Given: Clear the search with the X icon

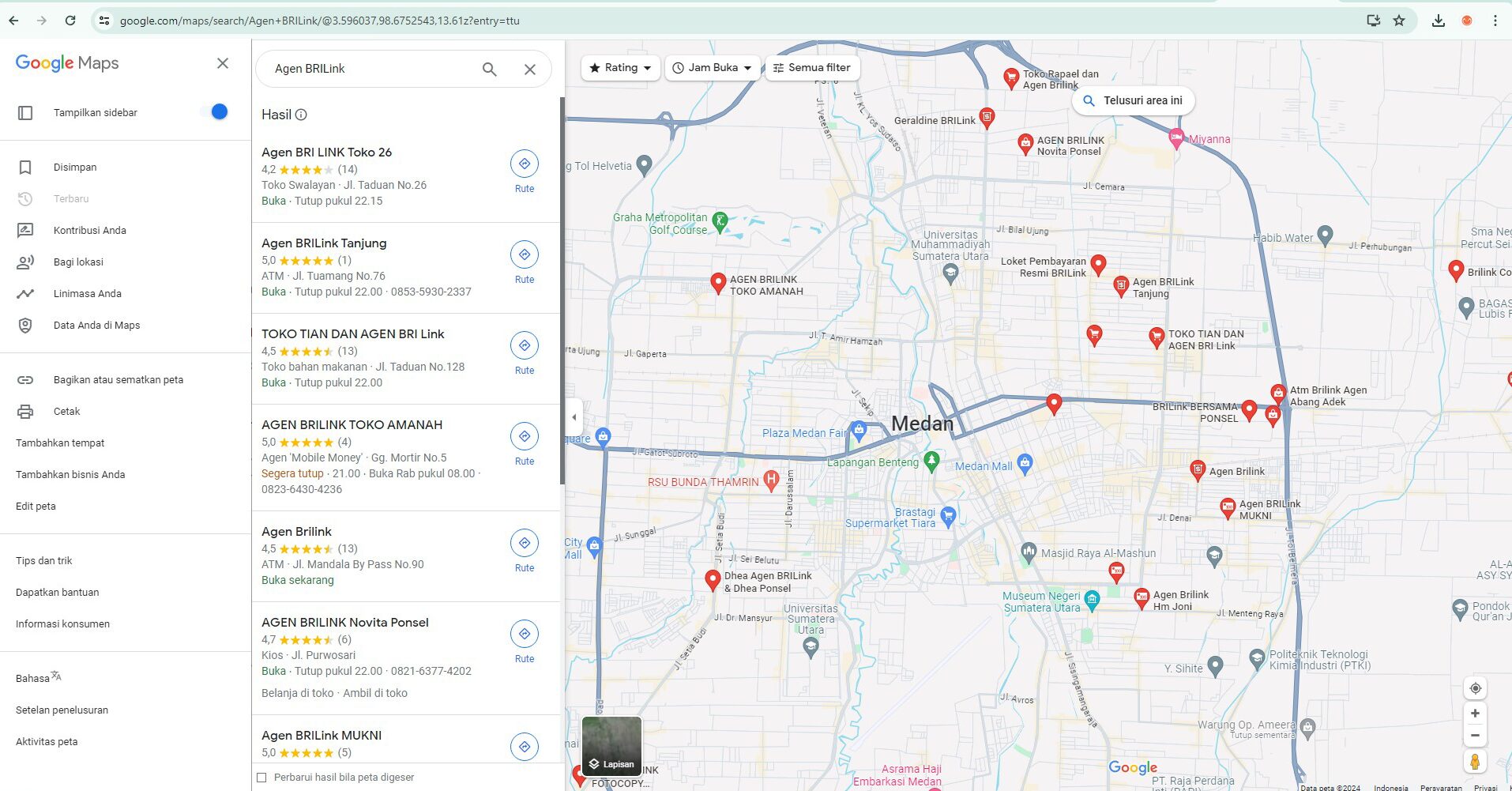Looking at the screenshot, I should point(530,70).
